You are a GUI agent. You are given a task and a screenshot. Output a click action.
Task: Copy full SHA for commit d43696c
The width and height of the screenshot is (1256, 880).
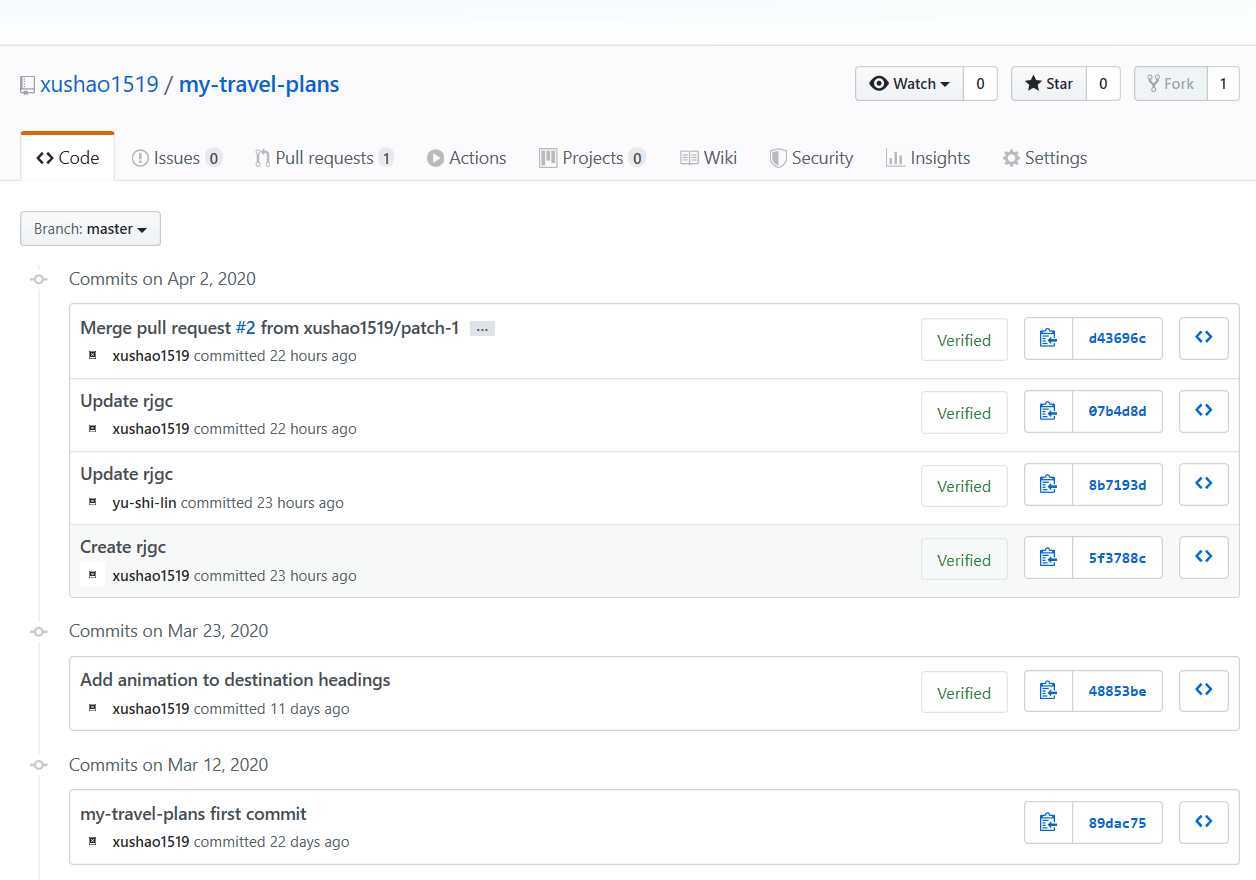coord(1048,338)
